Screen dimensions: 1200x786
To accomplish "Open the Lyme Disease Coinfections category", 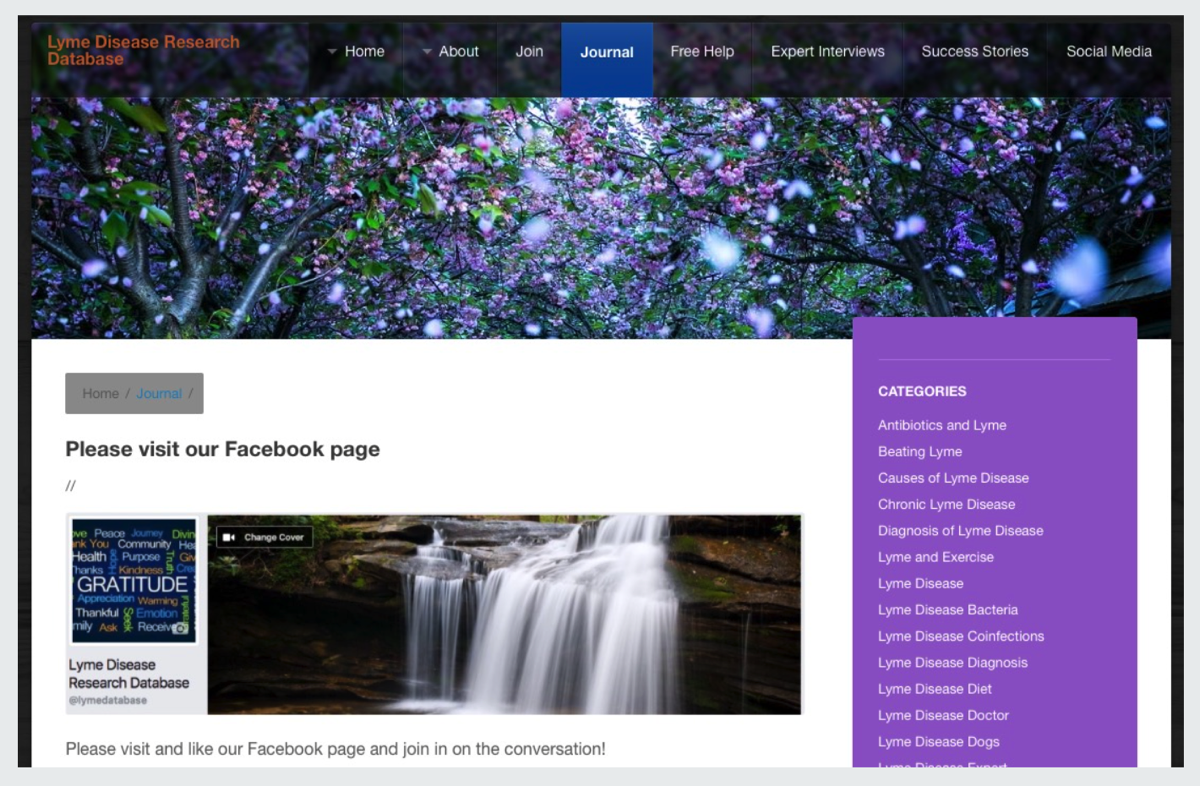I will (x=960, y=636).
